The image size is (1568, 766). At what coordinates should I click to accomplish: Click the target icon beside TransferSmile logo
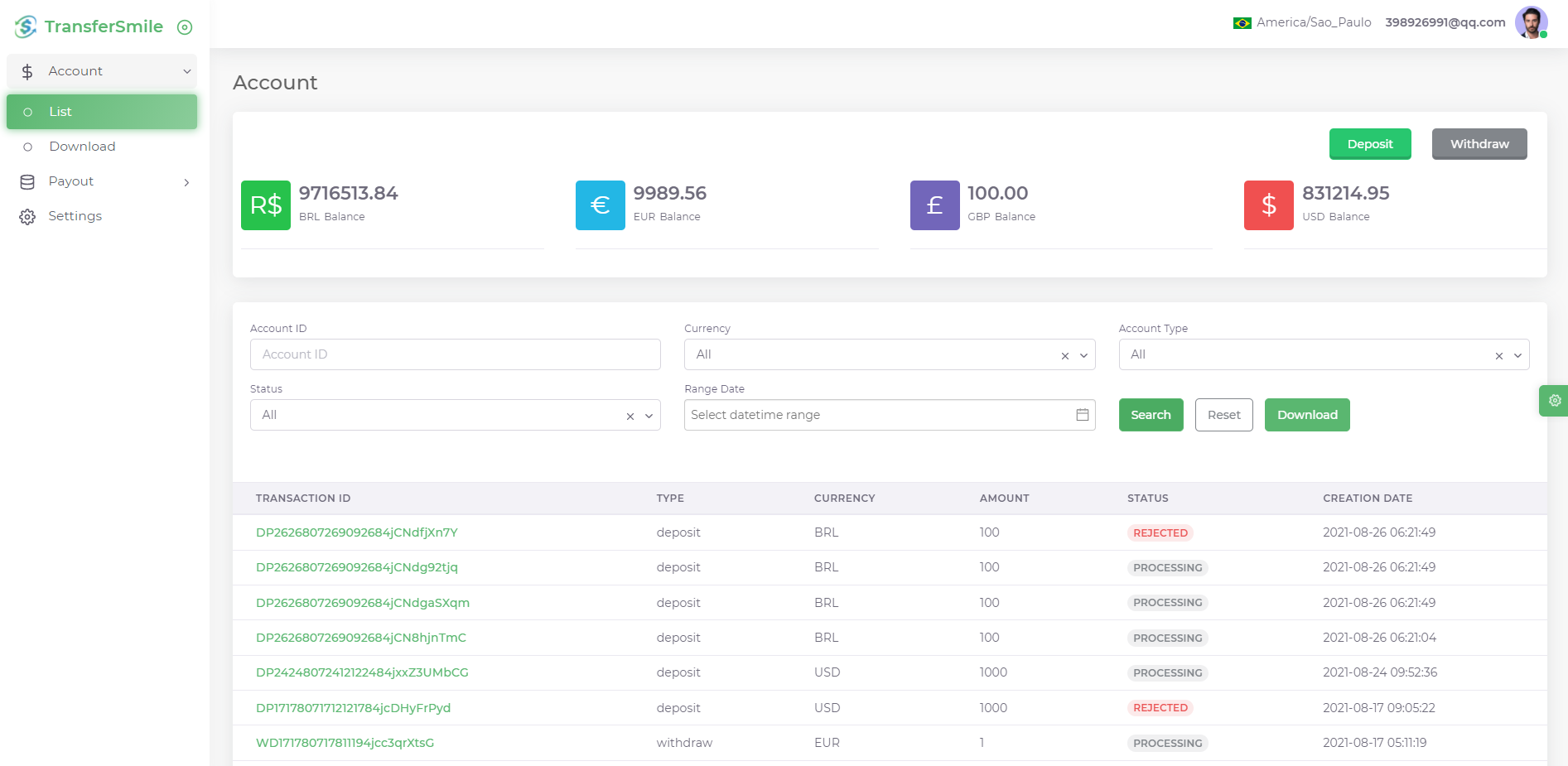coord(185,27)
